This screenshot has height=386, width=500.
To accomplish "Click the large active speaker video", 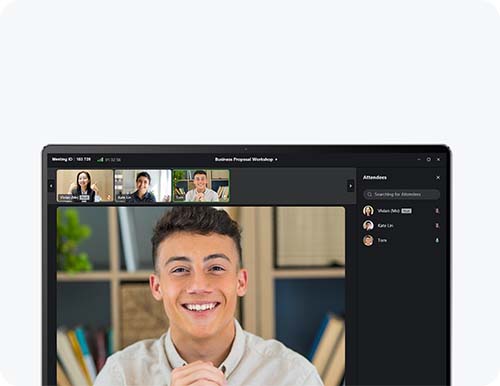I will pyautogui.click(x=201, y=296).
